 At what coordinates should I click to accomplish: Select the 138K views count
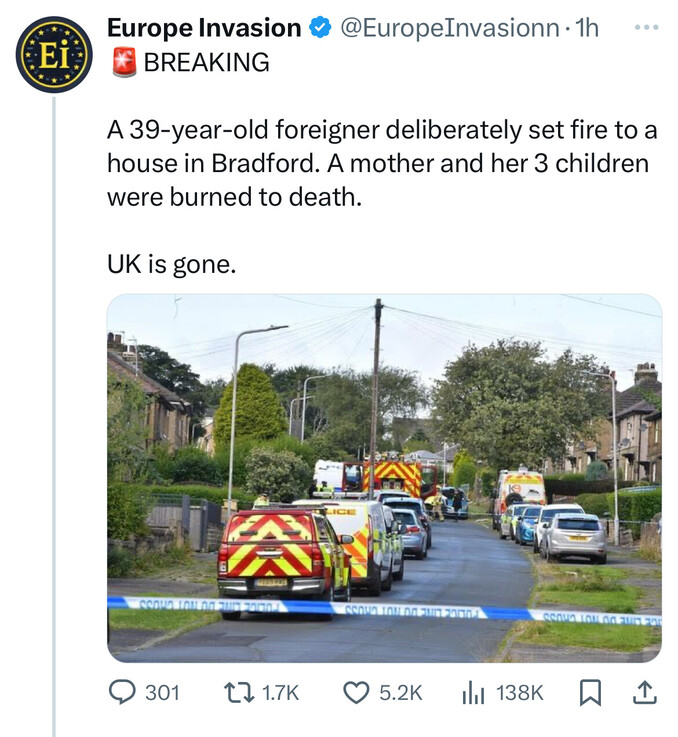coord(520,693)
